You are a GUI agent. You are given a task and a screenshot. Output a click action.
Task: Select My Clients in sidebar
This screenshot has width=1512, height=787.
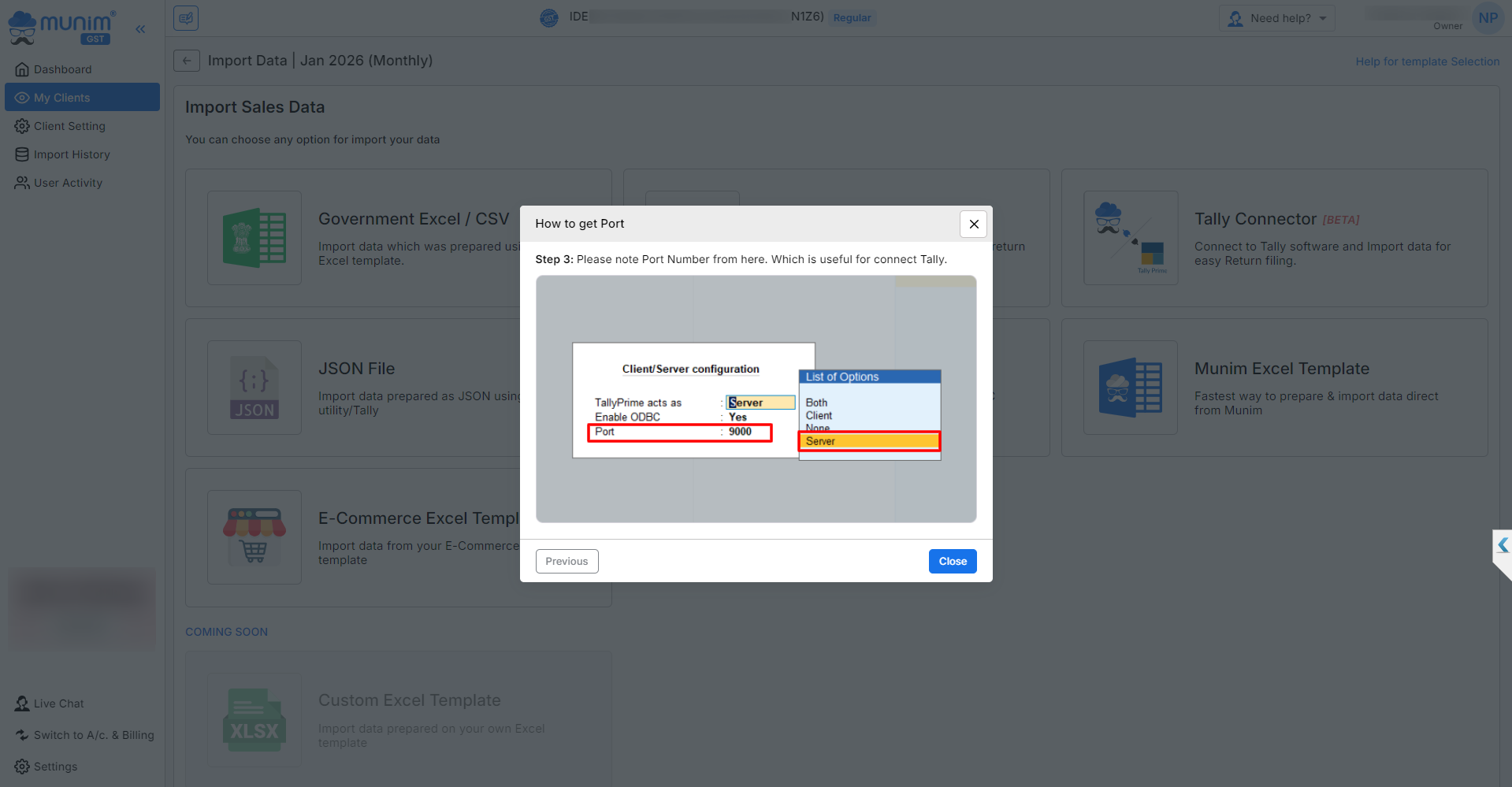point(61,98)
